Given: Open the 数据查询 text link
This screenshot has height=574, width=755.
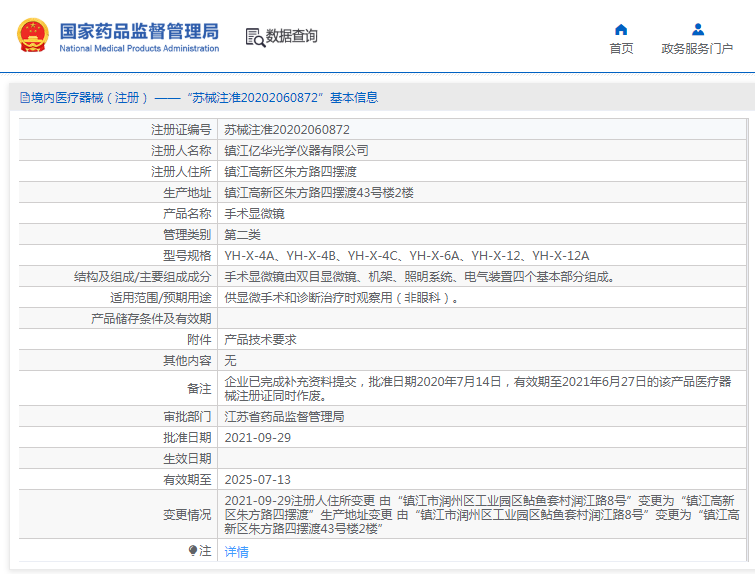Looking at the screenshot, I should pyautogui.click(x=292, y=37).
